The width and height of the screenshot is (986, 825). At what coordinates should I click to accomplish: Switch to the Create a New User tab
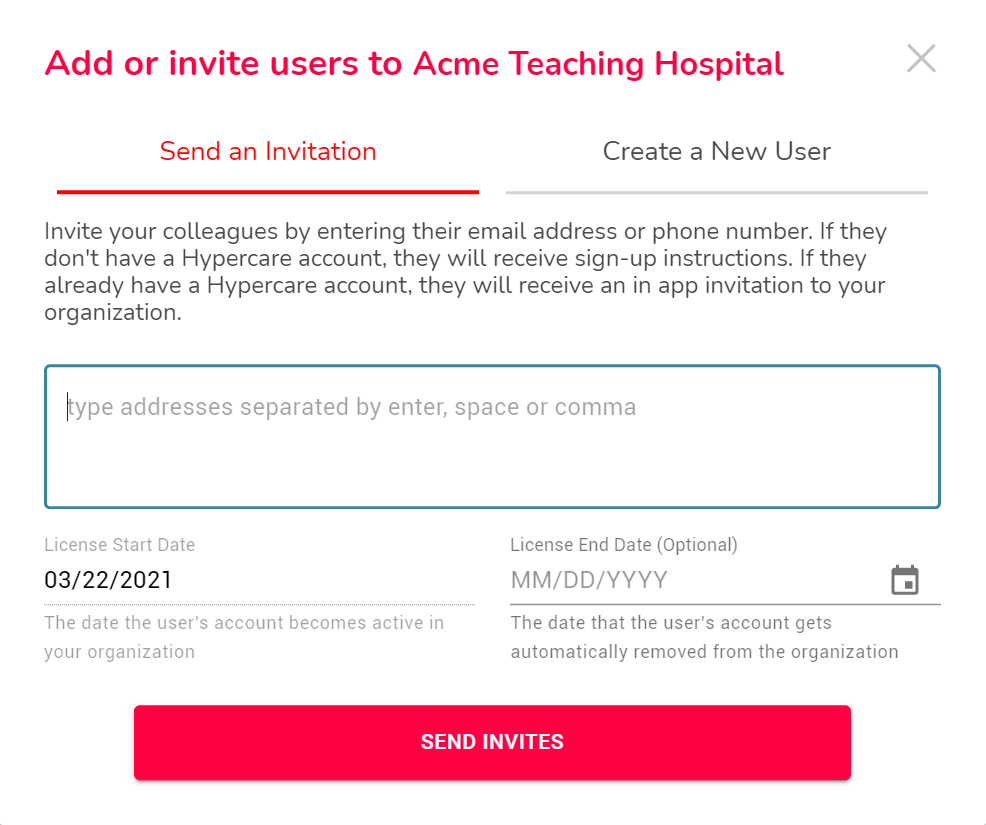click(x=717, y=152)
